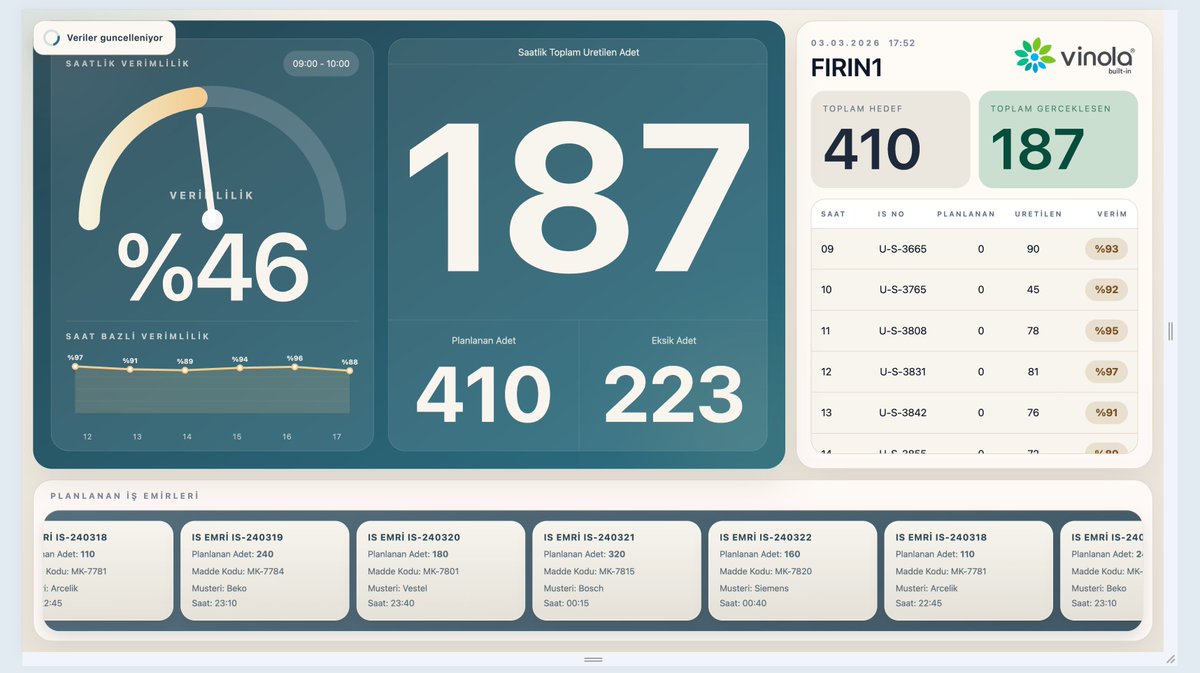
Task: Click the chart data point labeled %89
Action: 185,370
